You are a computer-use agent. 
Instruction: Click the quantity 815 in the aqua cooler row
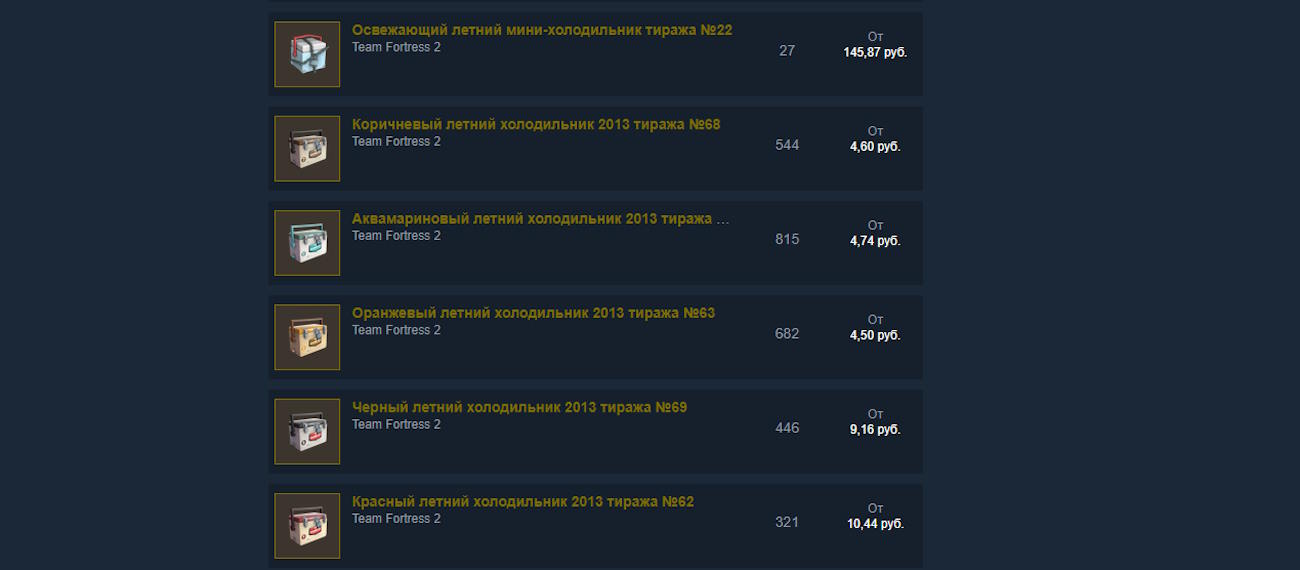click(787, 239)
